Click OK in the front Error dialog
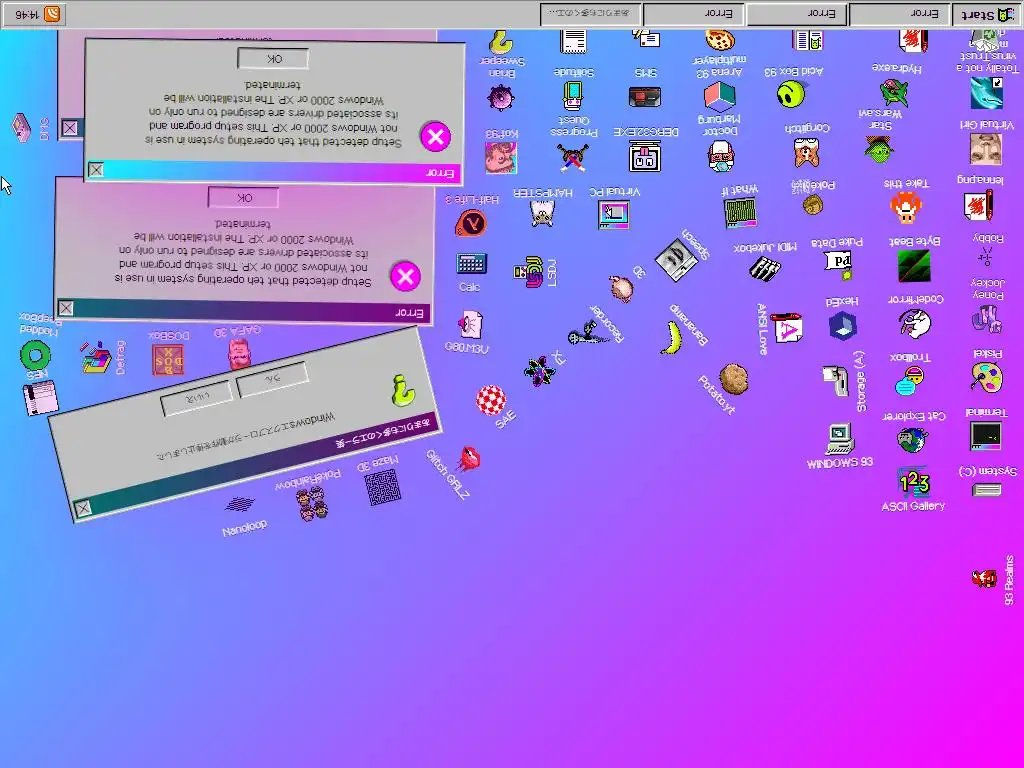 pos(274,59)
